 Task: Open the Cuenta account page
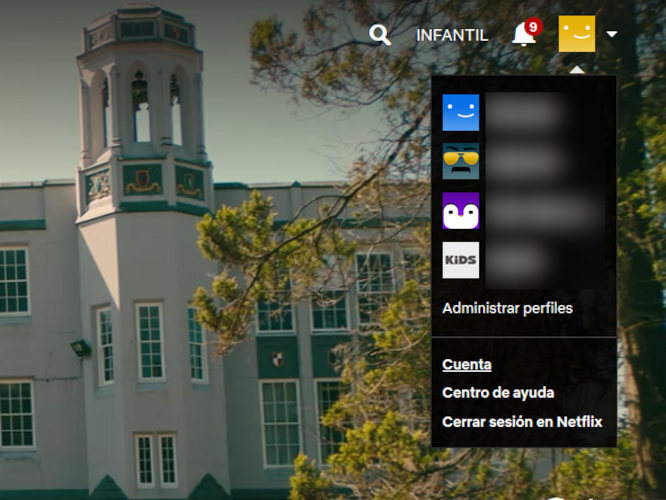pyautogui.click(x=467, y=364)
